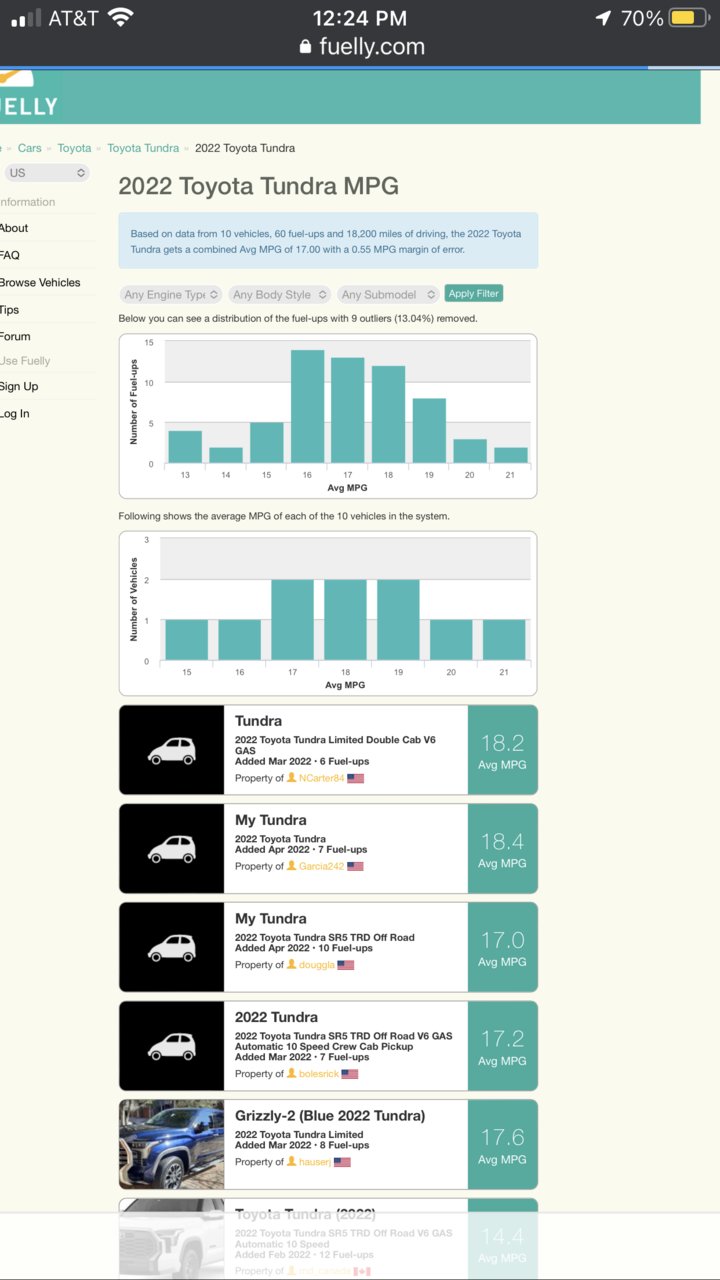Screen dimensions: 720x1280
Task: Click the Apply Filter button
Action: click(474, 294)
